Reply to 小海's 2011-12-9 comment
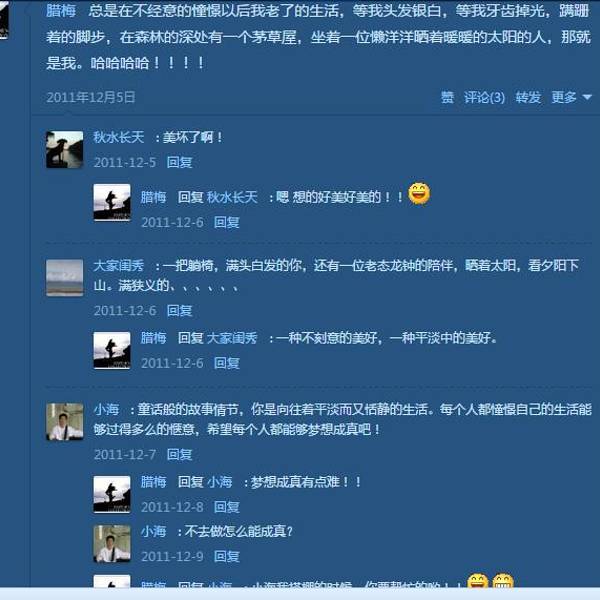600x600 pixels. 227,556
